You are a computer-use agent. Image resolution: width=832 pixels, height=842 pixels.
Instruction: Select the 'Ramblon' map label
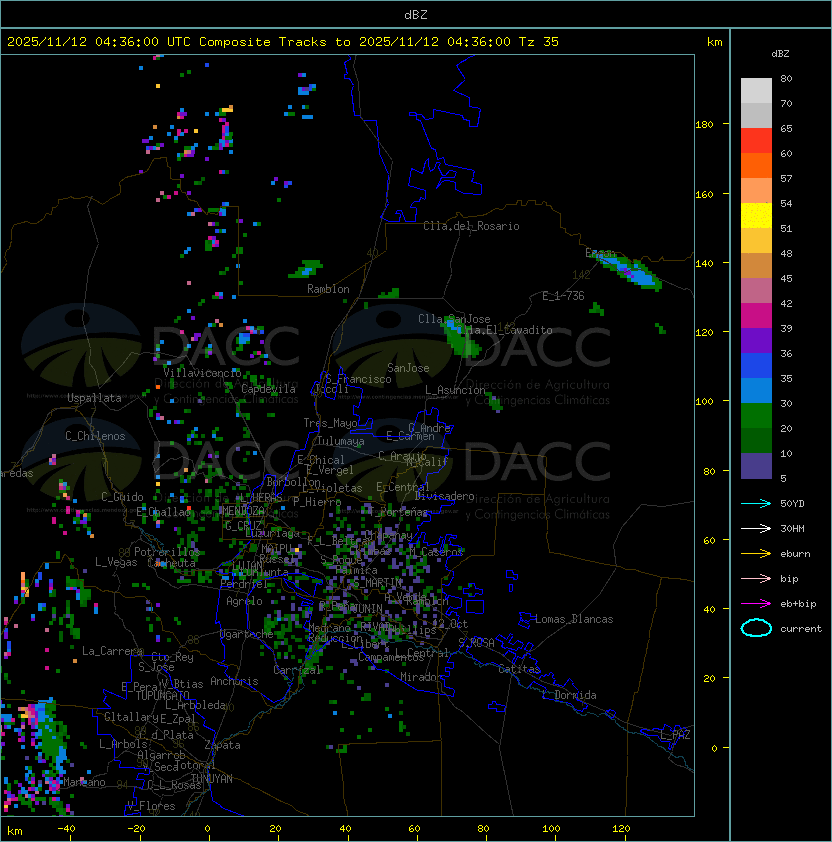pos(328,289)
